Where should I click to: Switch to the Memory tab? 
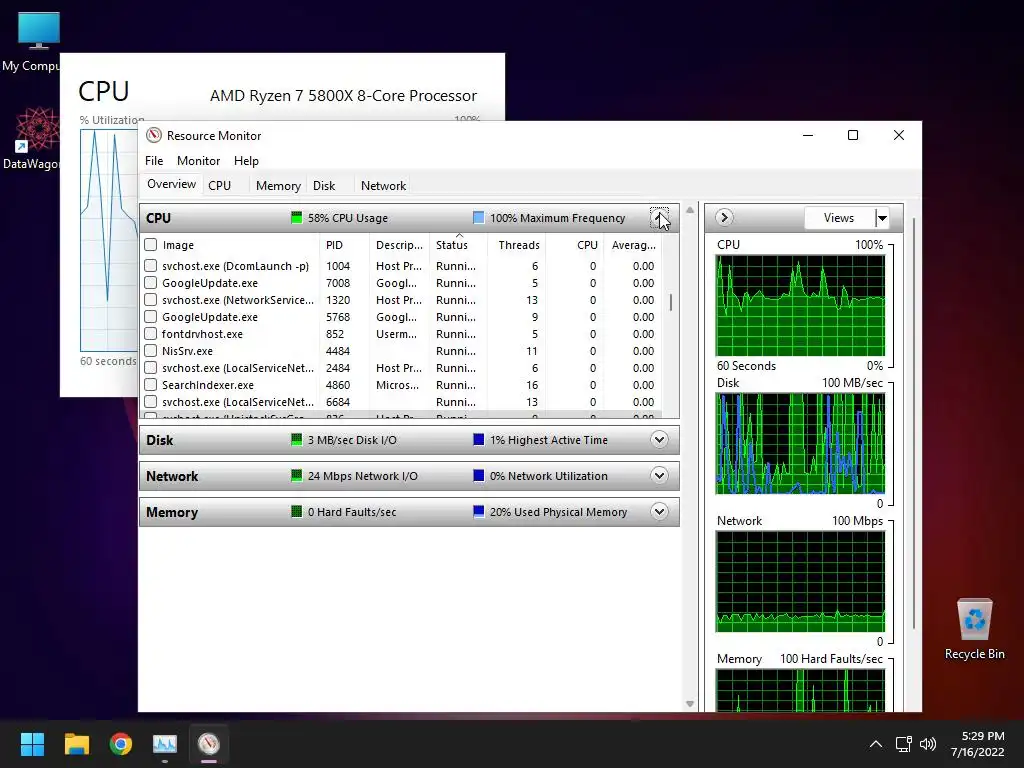[x=278, y=185]
